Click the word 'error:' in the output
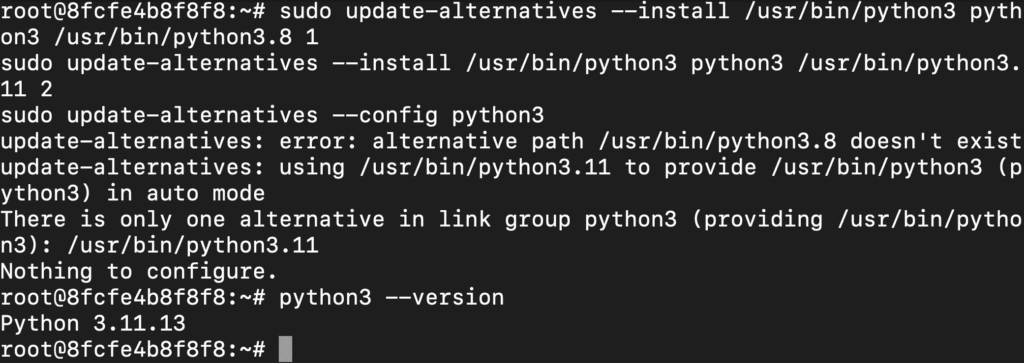Screen dimensions: 1024x363 tap(319, 142)
